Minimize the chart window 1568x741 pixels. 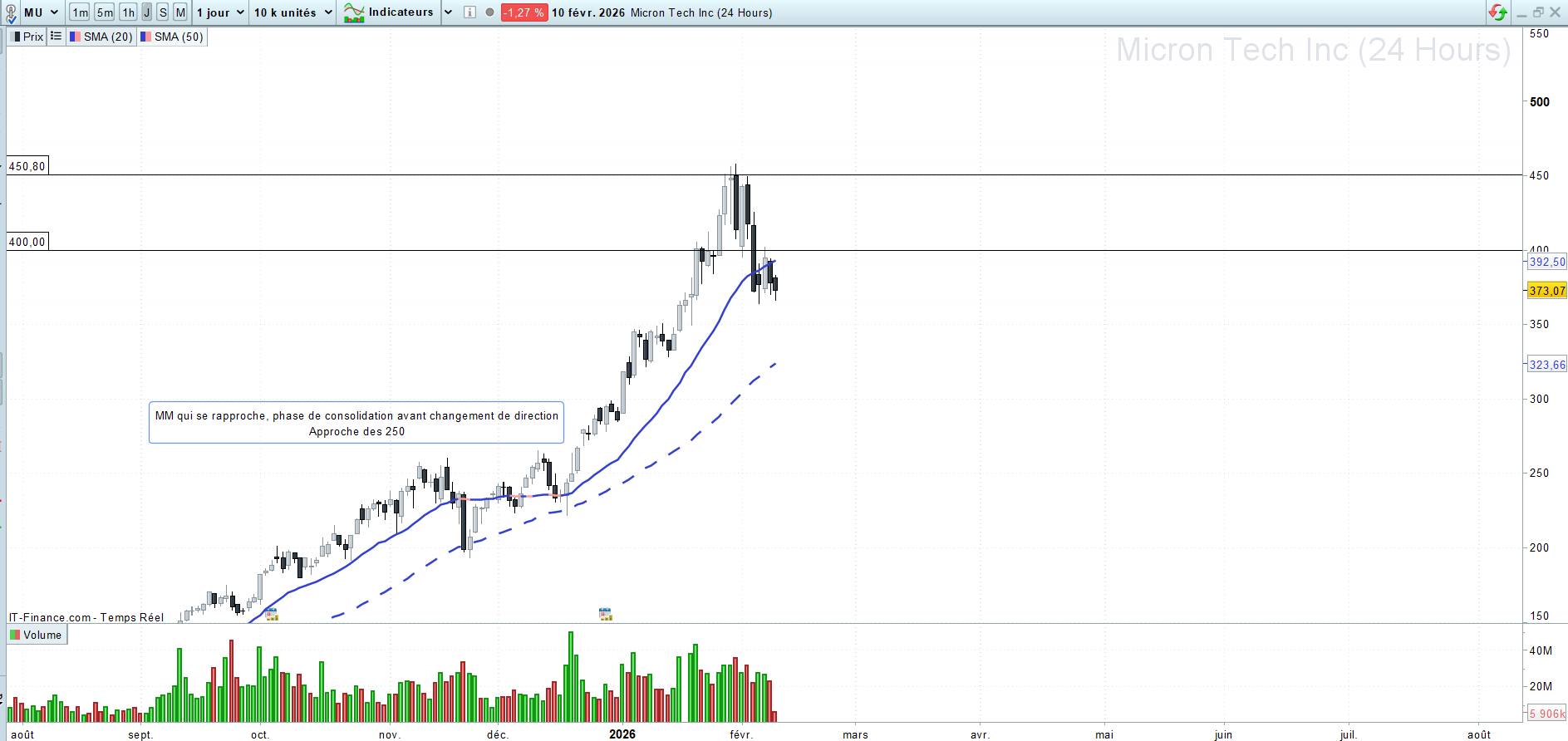pyautogui.click(x=1521, y=12)
